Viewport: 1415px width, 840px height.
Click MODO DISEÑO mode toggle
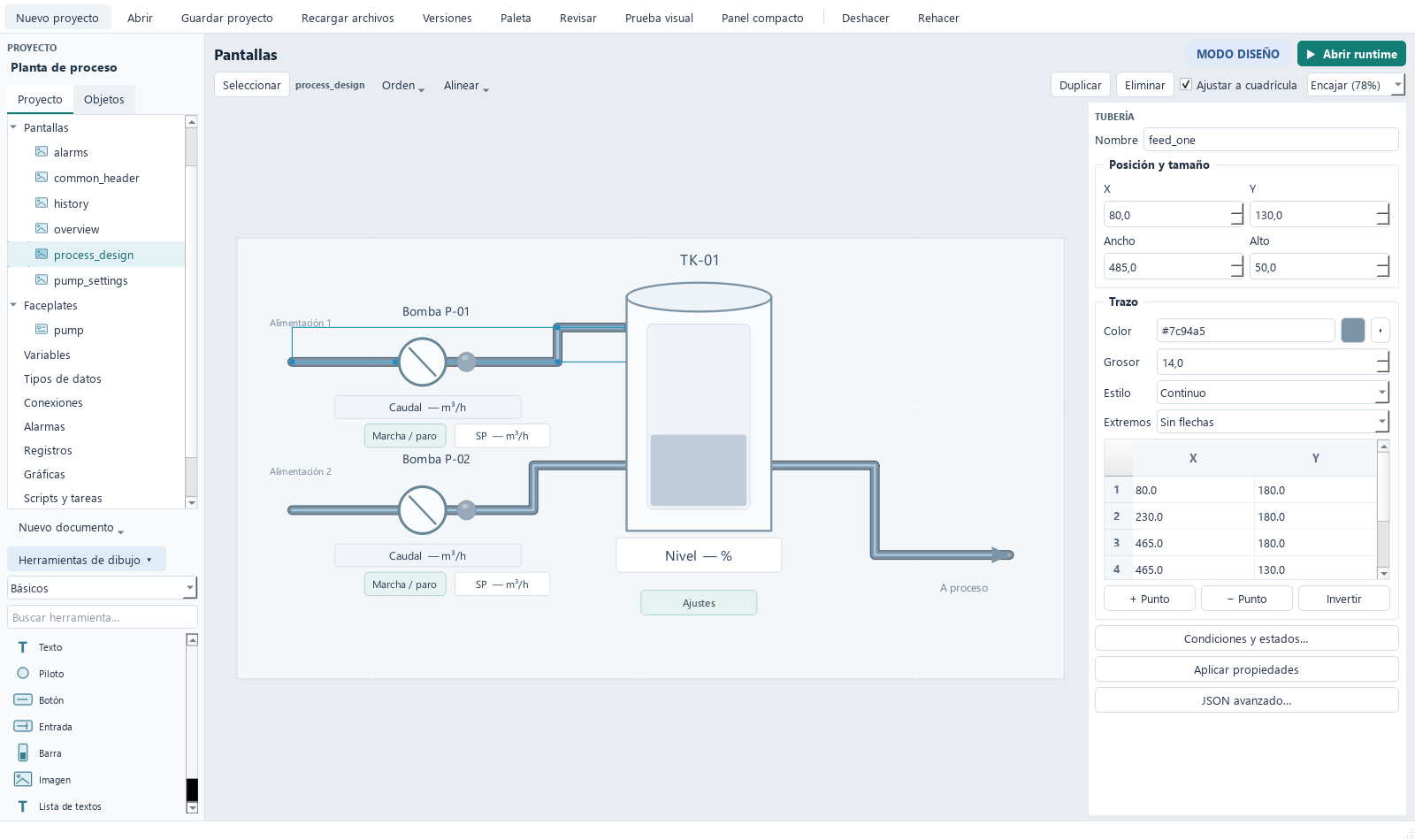click(1237, 54)
